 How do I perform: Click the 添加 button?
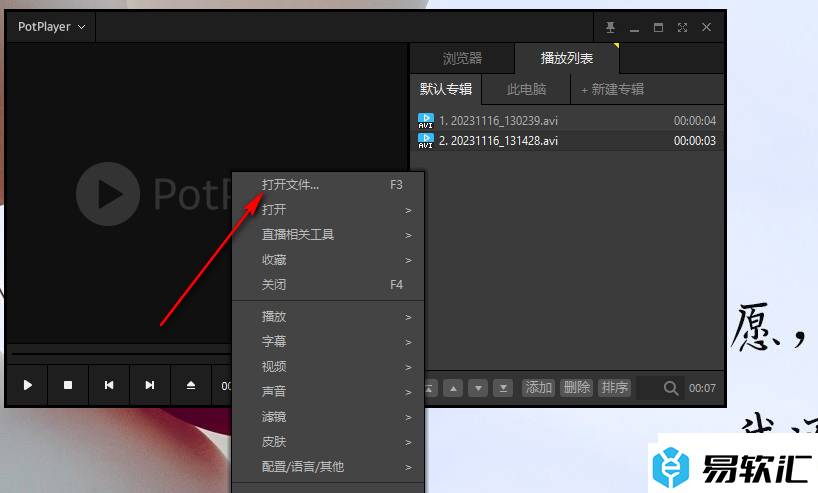tap(538, 388)
